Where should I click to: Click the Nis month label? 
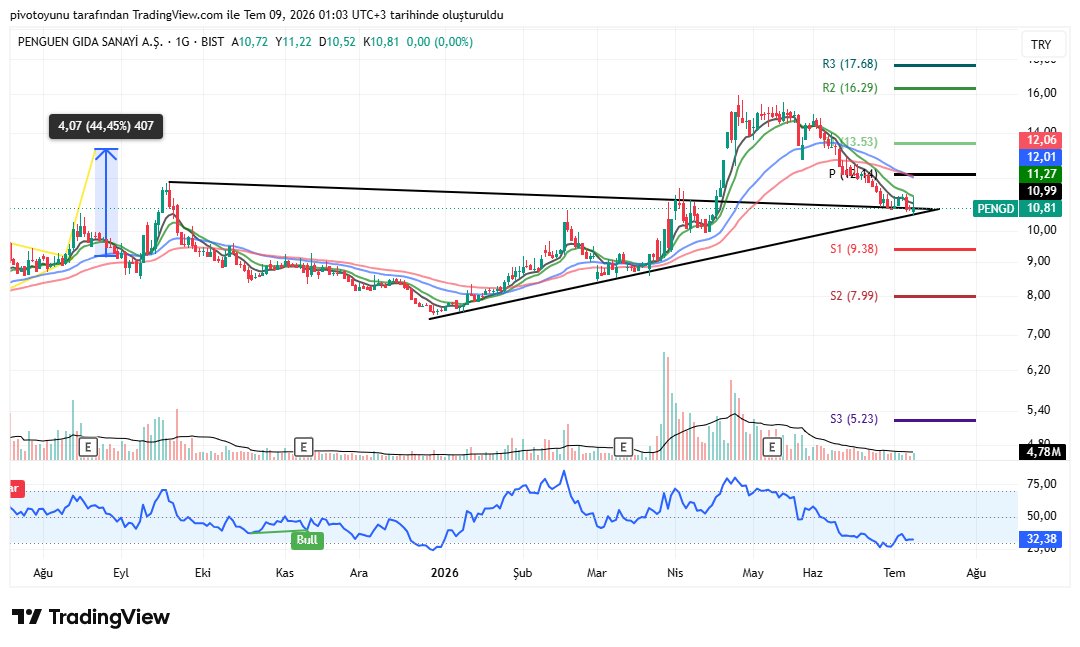[675, 573]
